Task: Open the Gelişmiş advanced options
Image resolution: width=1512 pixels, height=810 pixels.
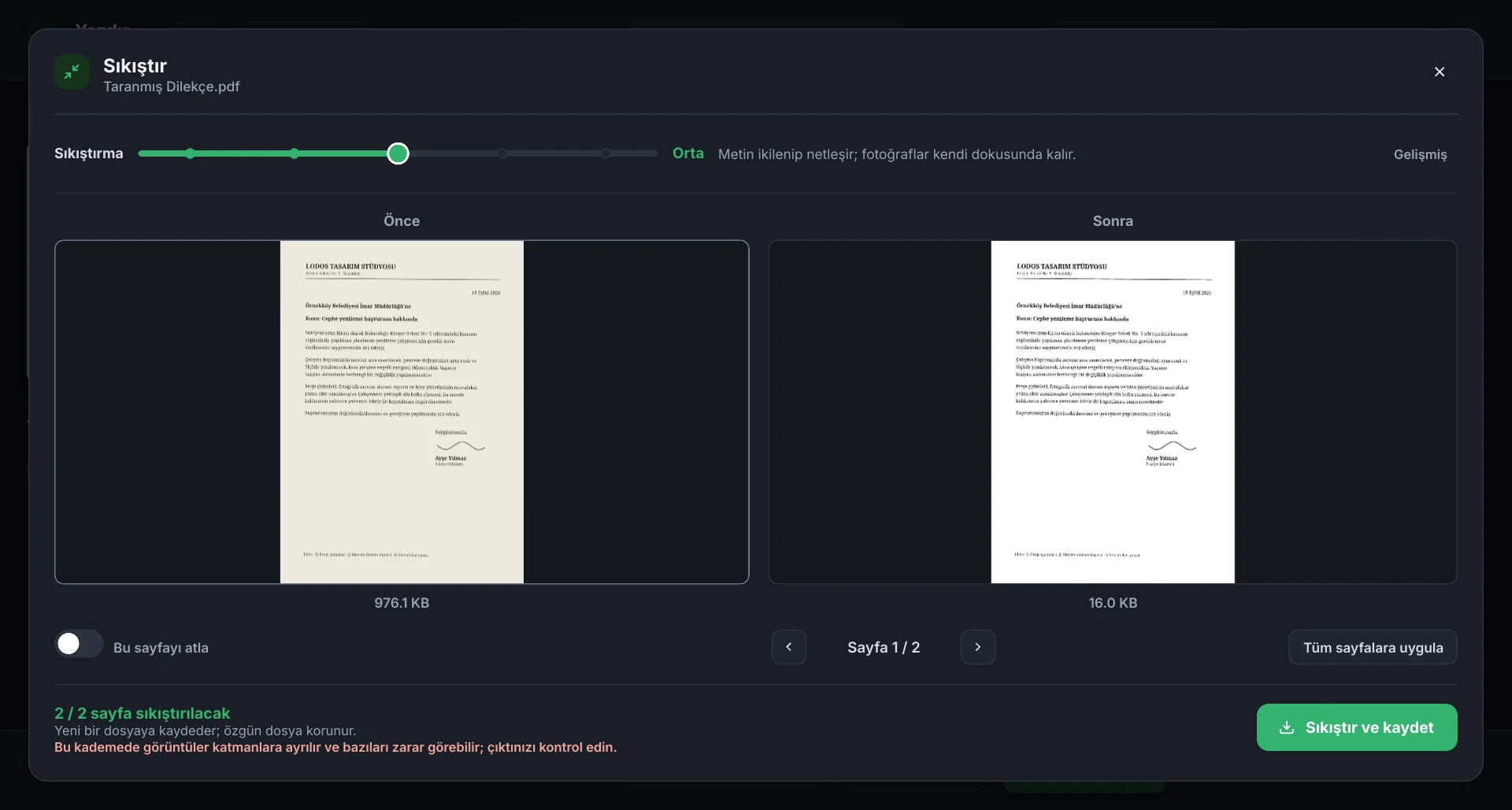Action: coord(1420,154)
